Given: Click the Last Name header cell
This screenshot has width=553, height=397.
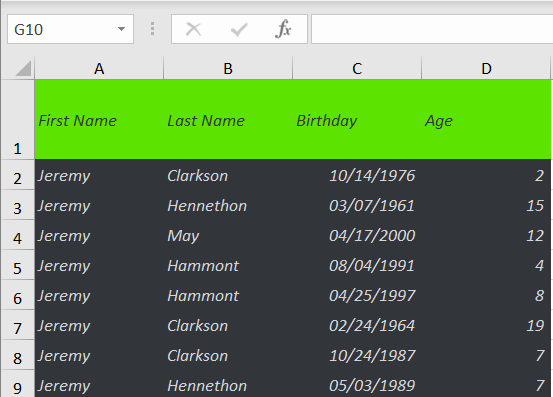Looking at the screenshot, I should tap(228, 120).
